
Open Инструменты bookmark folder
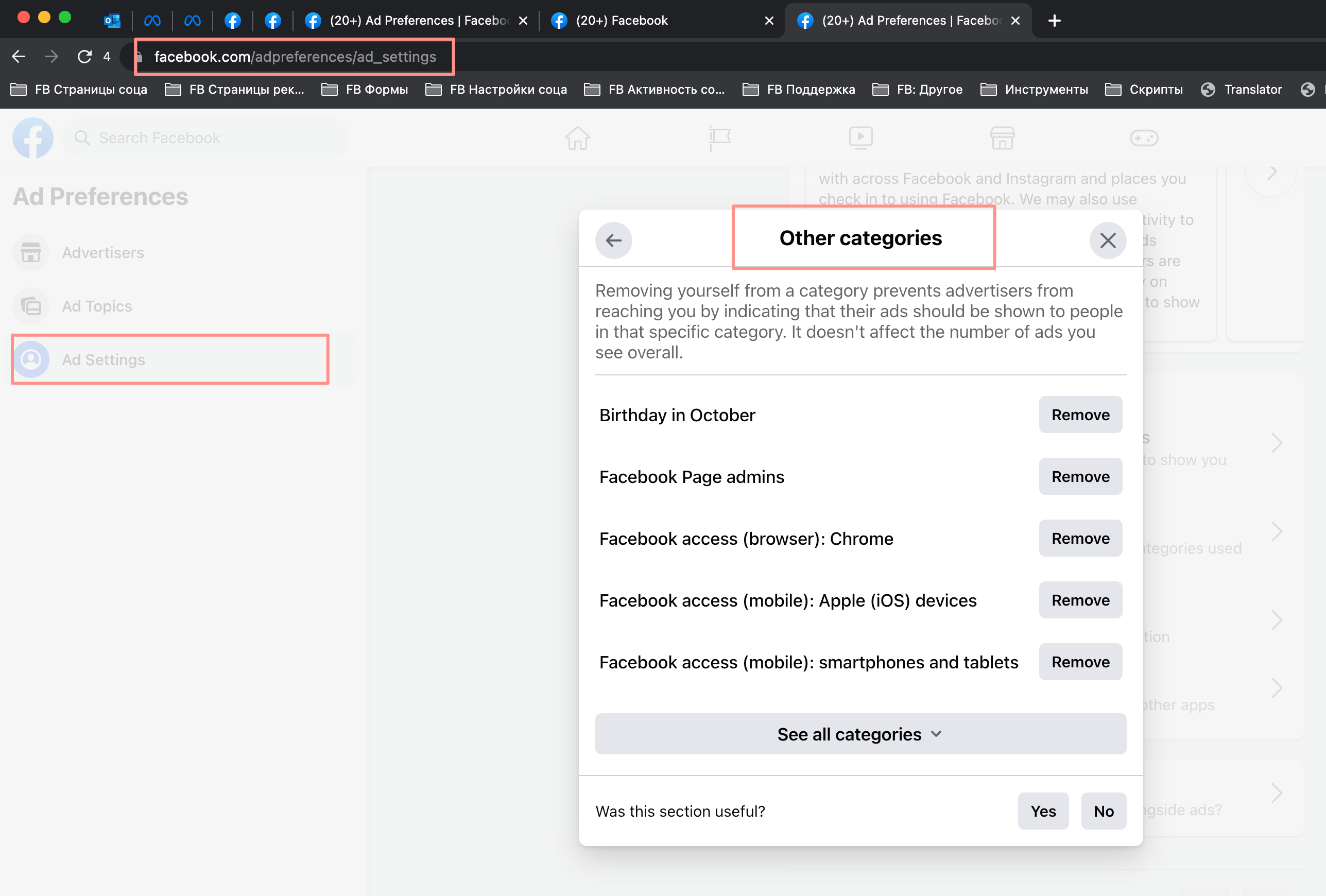[1034, 89]
